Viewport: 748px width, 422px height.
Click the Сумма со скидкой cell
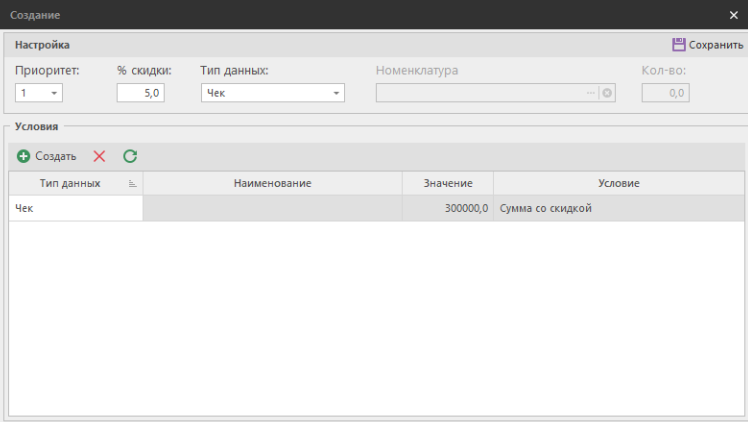tap(618, 208)
